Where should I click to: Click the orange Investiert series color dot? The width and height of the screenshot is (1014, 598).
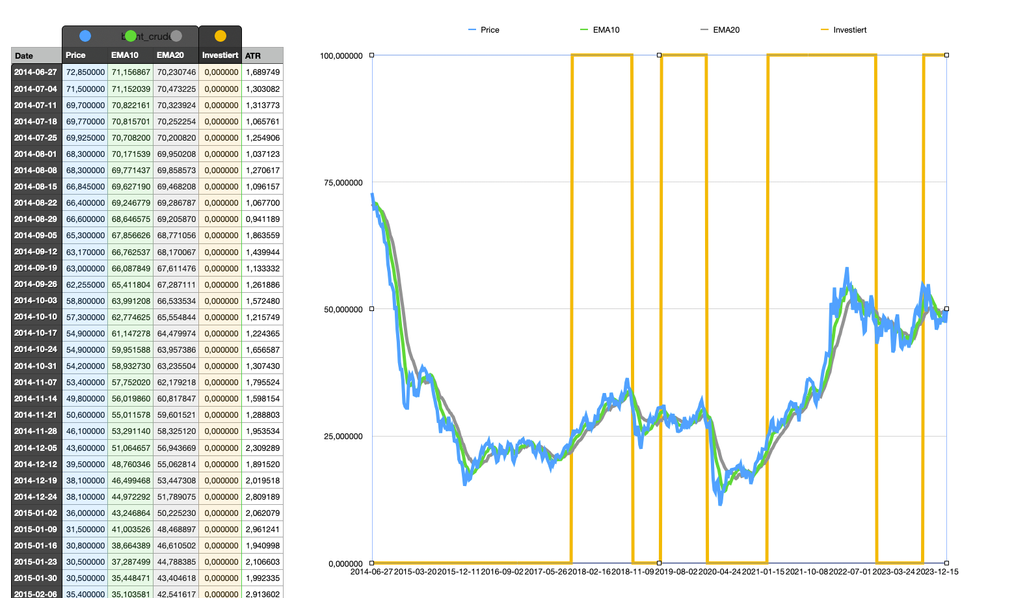click(220, 36)
